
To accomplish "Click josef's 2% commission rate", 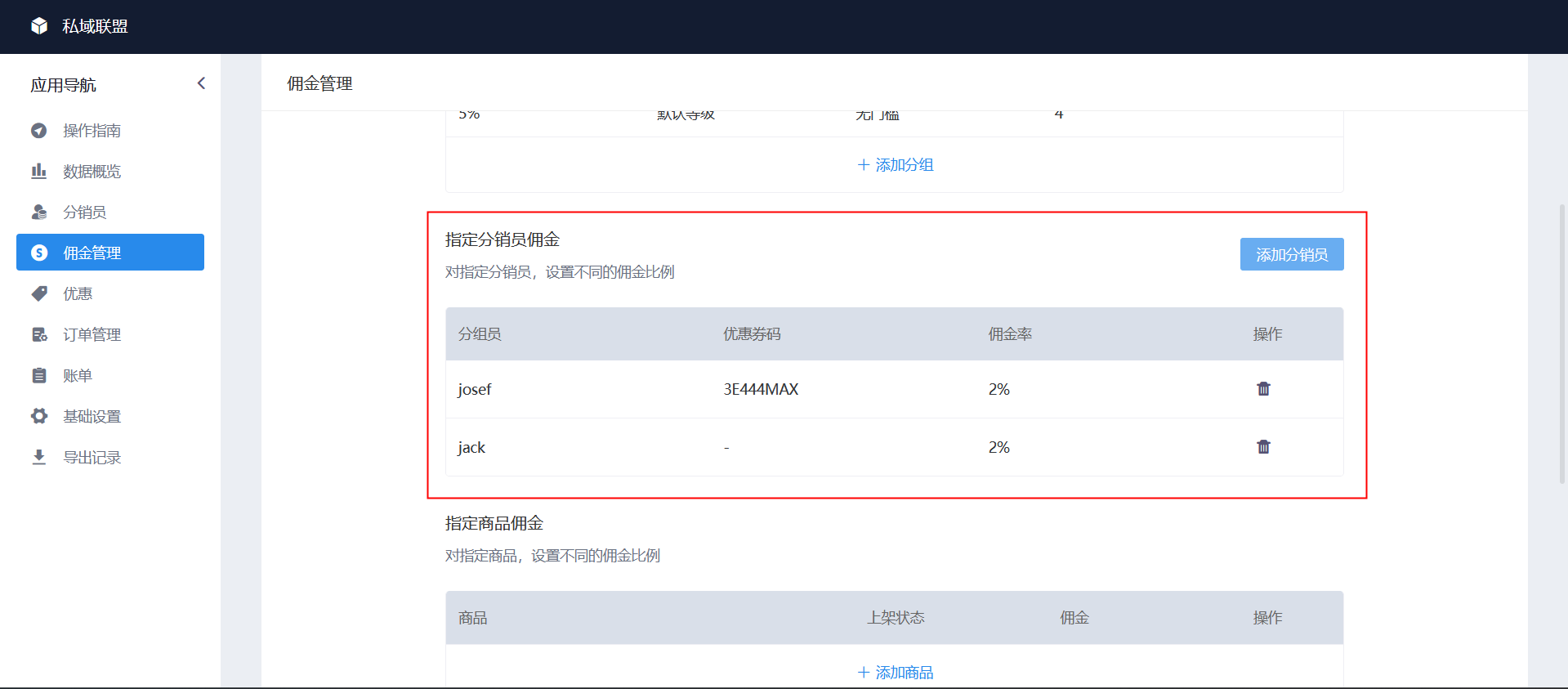I will pyautogui.click(x=999, y=389).
